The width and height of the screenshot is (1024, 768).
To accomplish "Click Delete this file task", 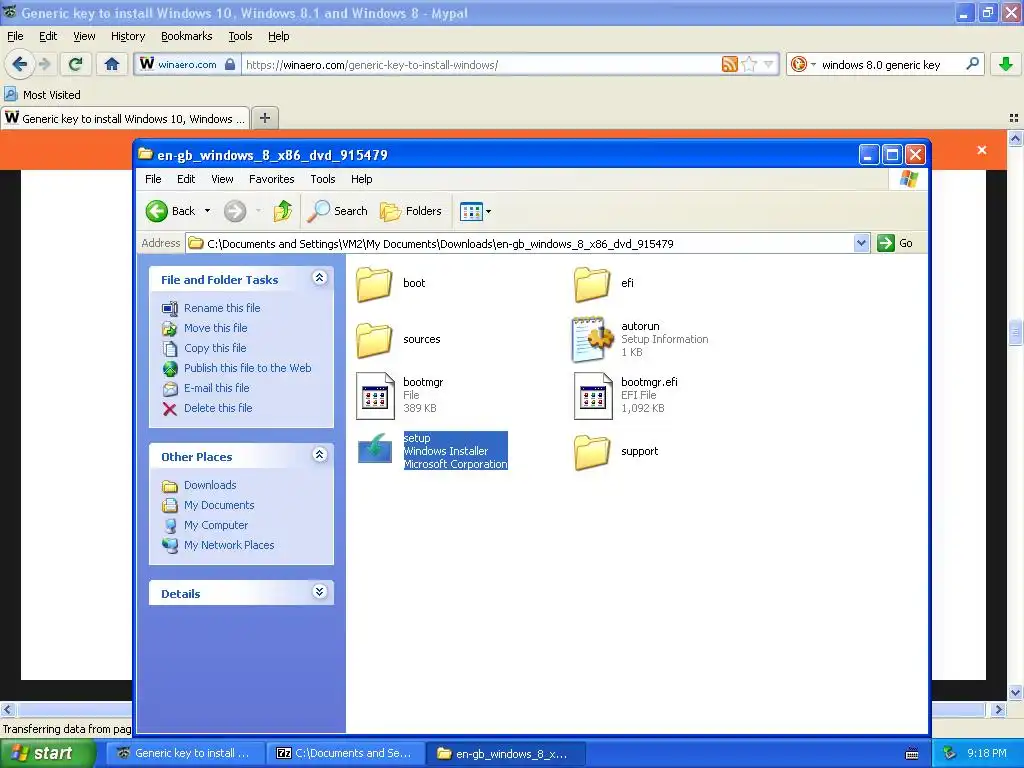I will coord(217,408).
